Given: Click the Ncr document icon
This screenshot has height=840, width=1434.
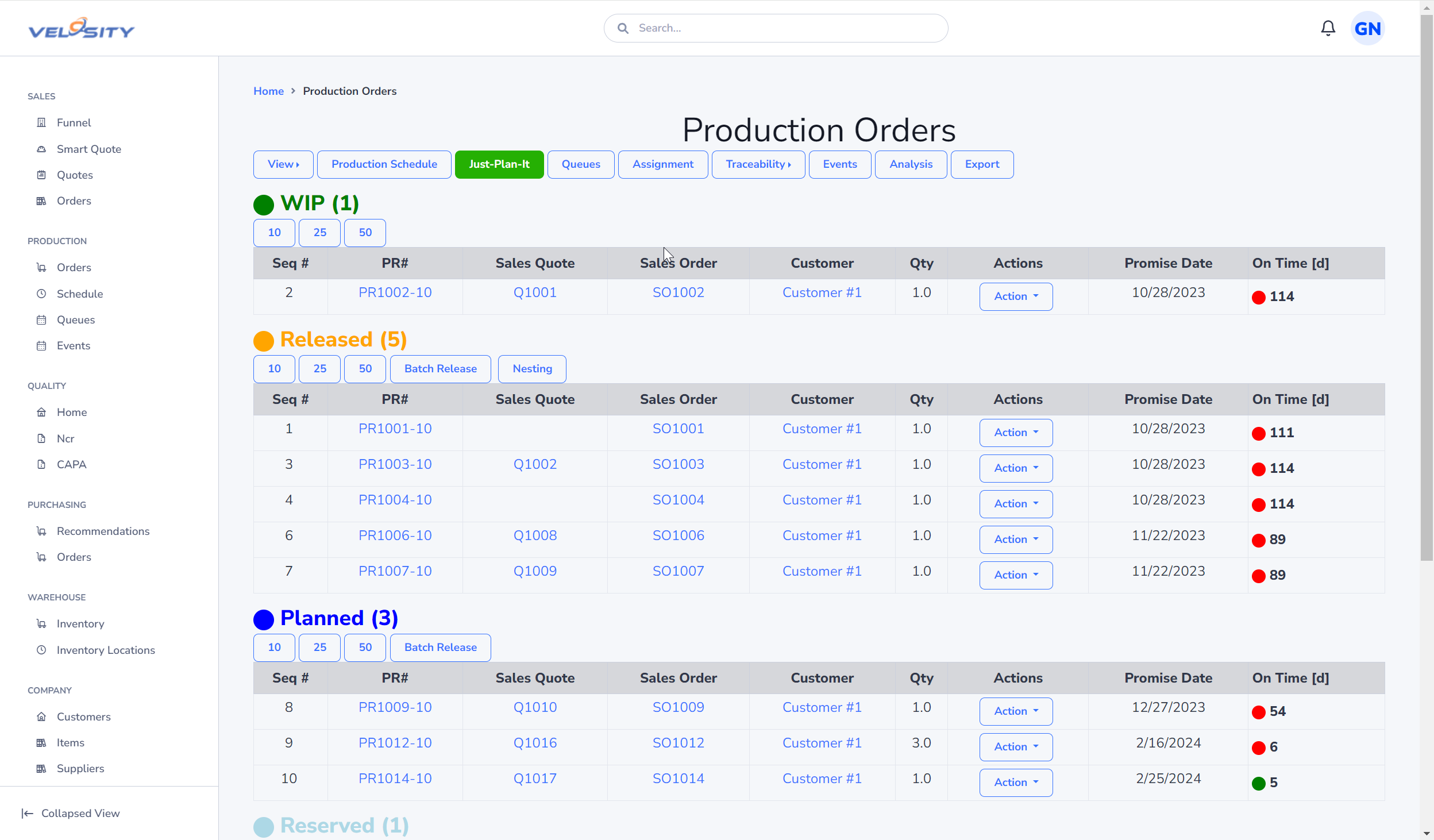Looking at the screenshot, I should tap(41, 438).
